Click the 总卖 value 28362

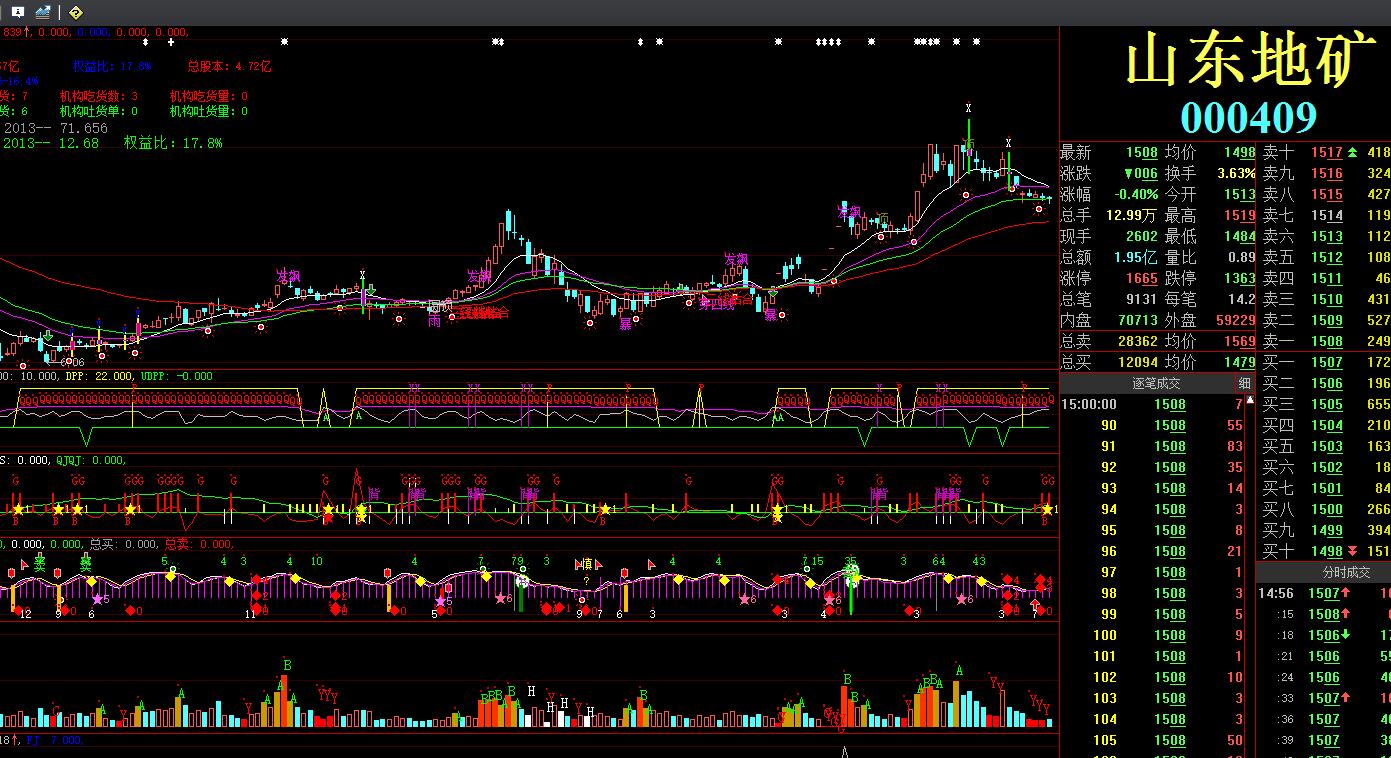click(x=1138, y=342)
